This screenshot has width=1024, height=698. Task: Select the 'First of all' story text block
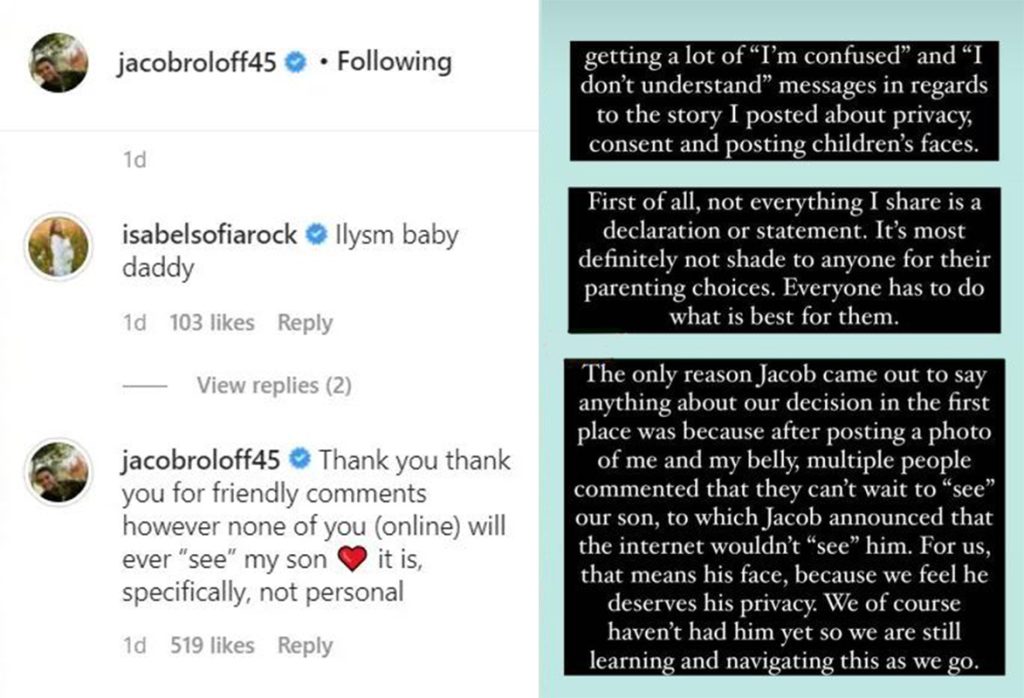point(780,260)
